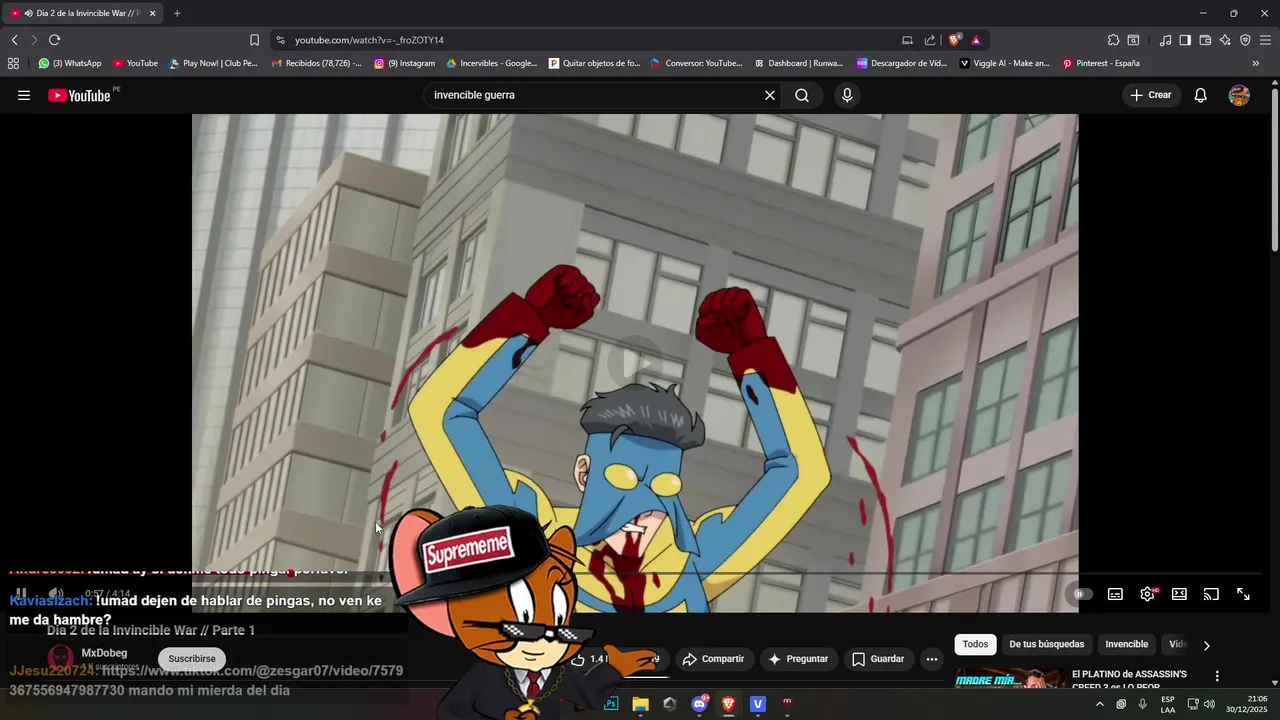The height and width of the screenshot is (720, 1280).
Task: Open the WhatsApp bookmark
Action: click(x=70, y=63)
